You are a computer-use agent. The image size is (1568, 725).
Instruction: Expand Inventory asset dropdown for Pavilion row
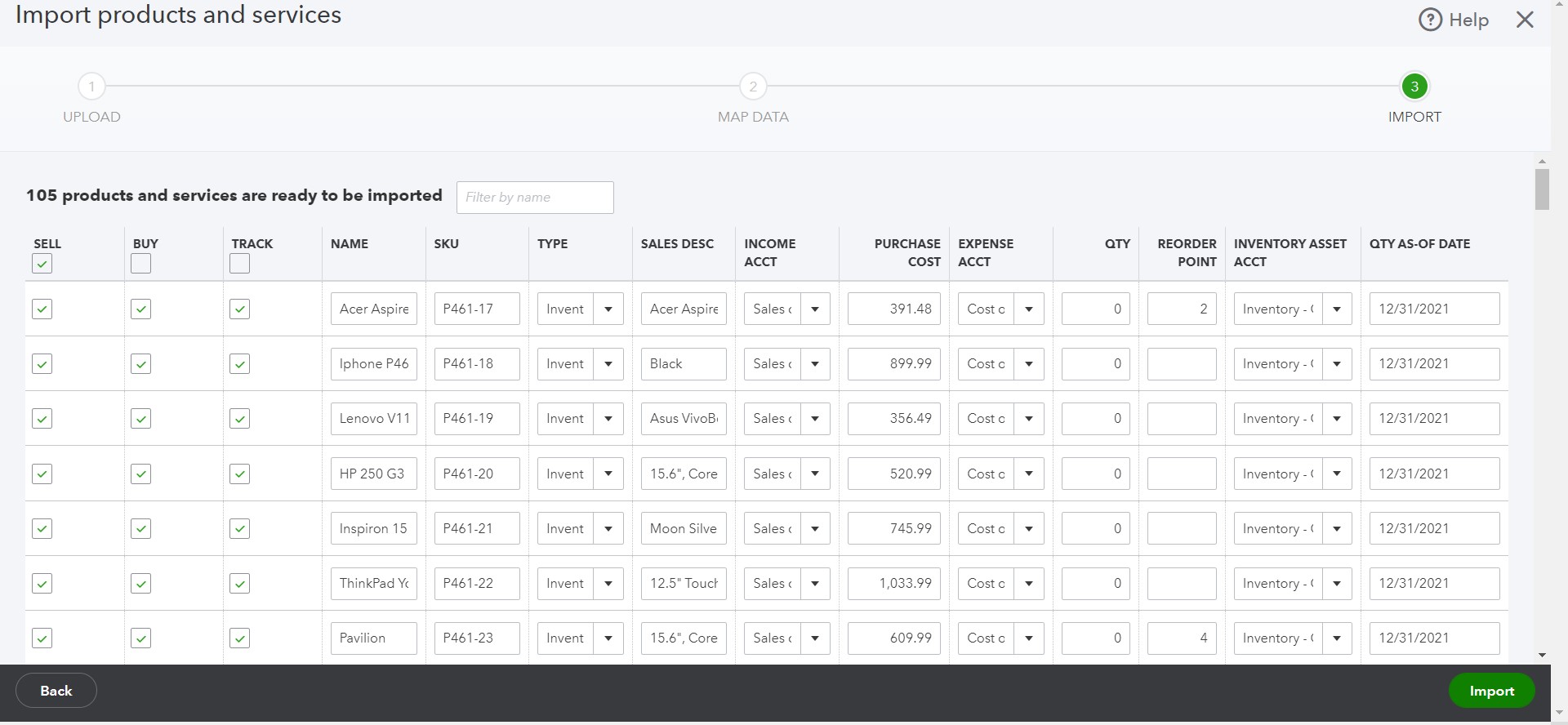pyautogui.click(x=1337, y=638)
